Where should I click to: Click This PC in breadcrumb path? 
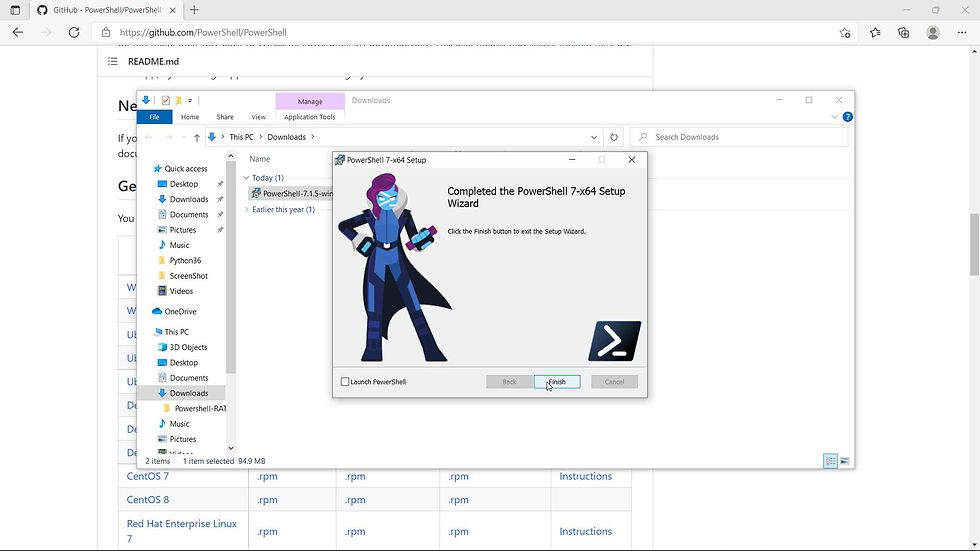241,137
